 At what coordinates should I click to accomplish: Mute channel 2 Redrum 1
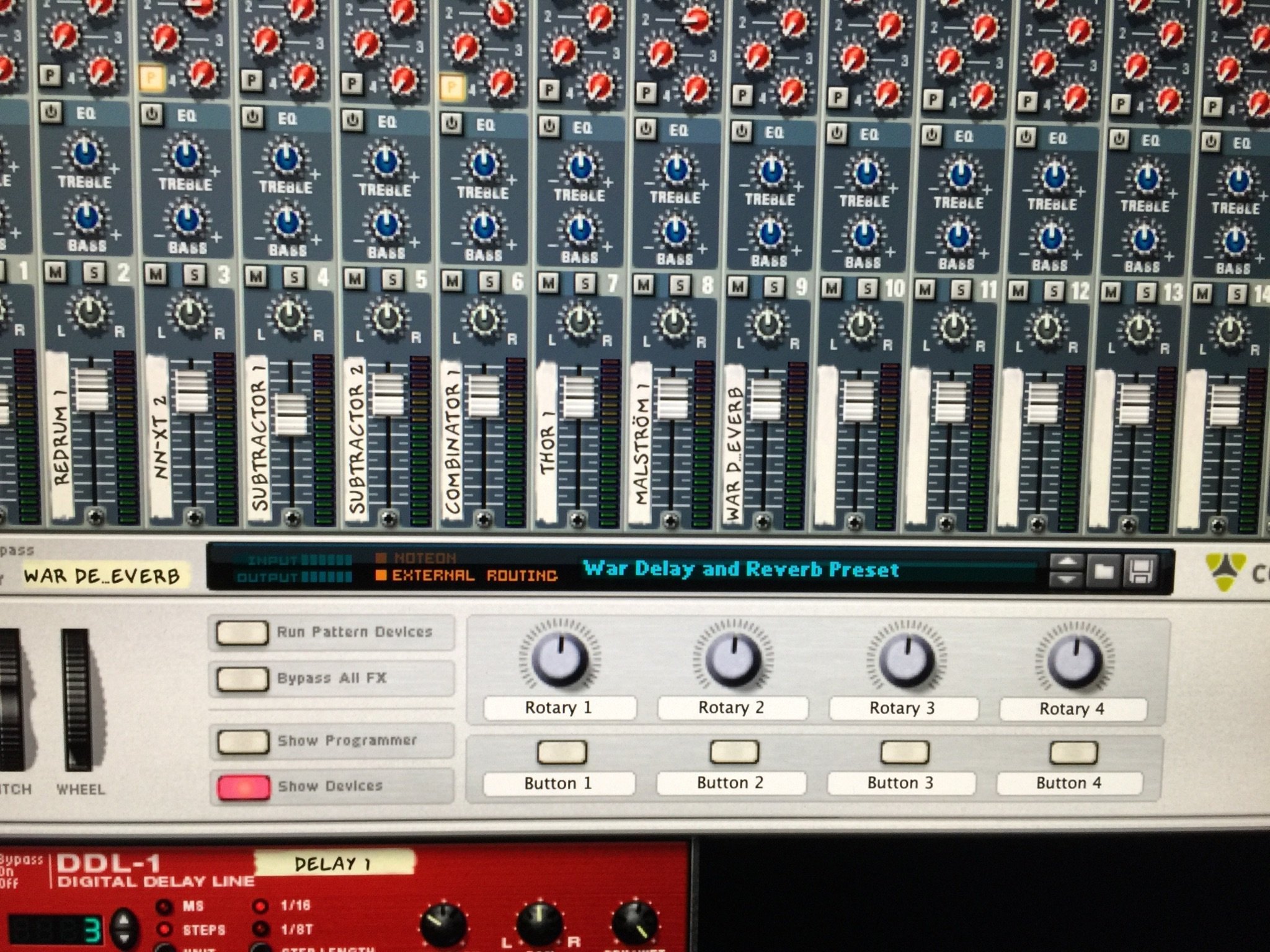click(56, 272)
